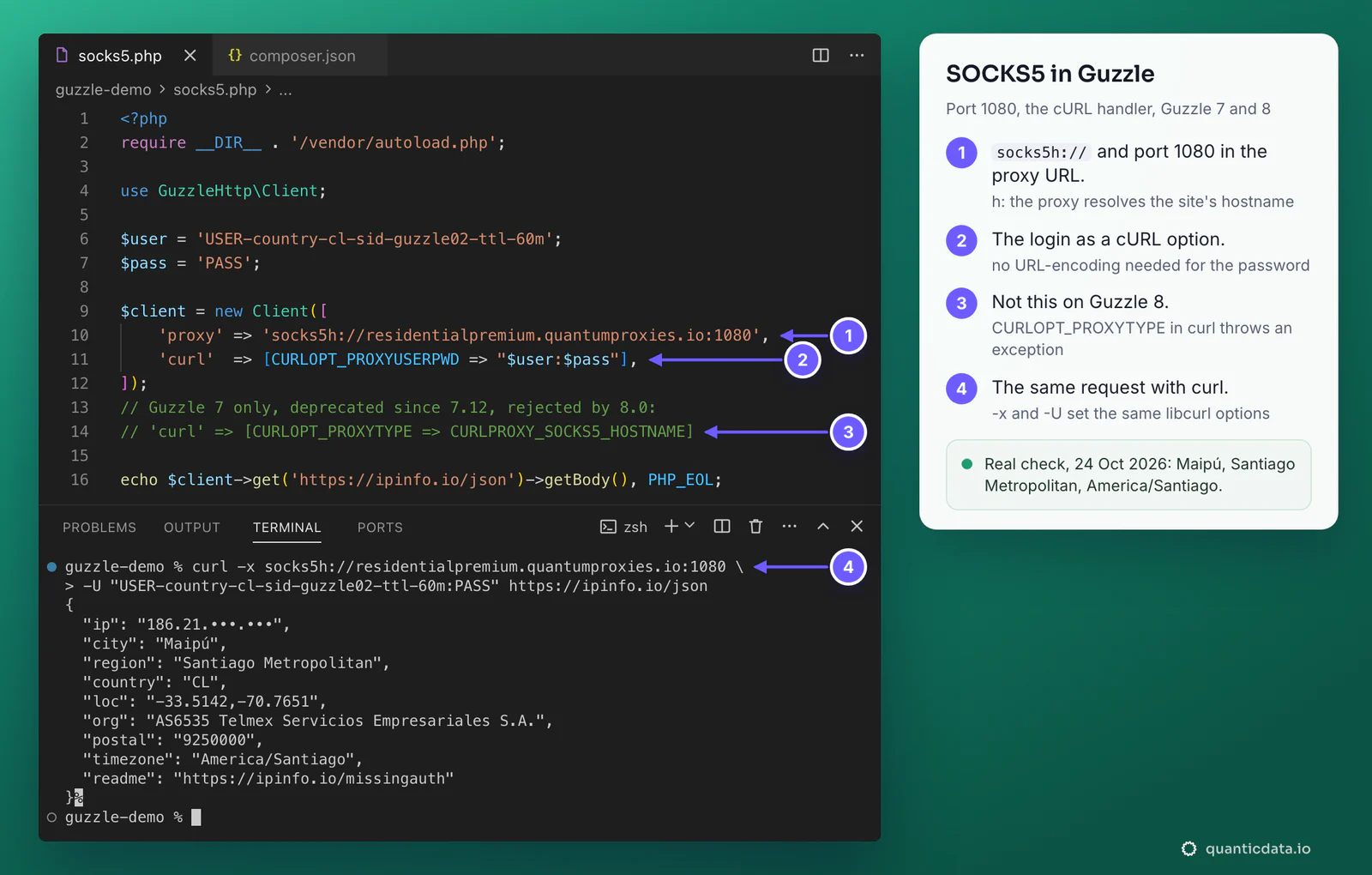
Task: Split the terminal pane
Action: point(722,526)
